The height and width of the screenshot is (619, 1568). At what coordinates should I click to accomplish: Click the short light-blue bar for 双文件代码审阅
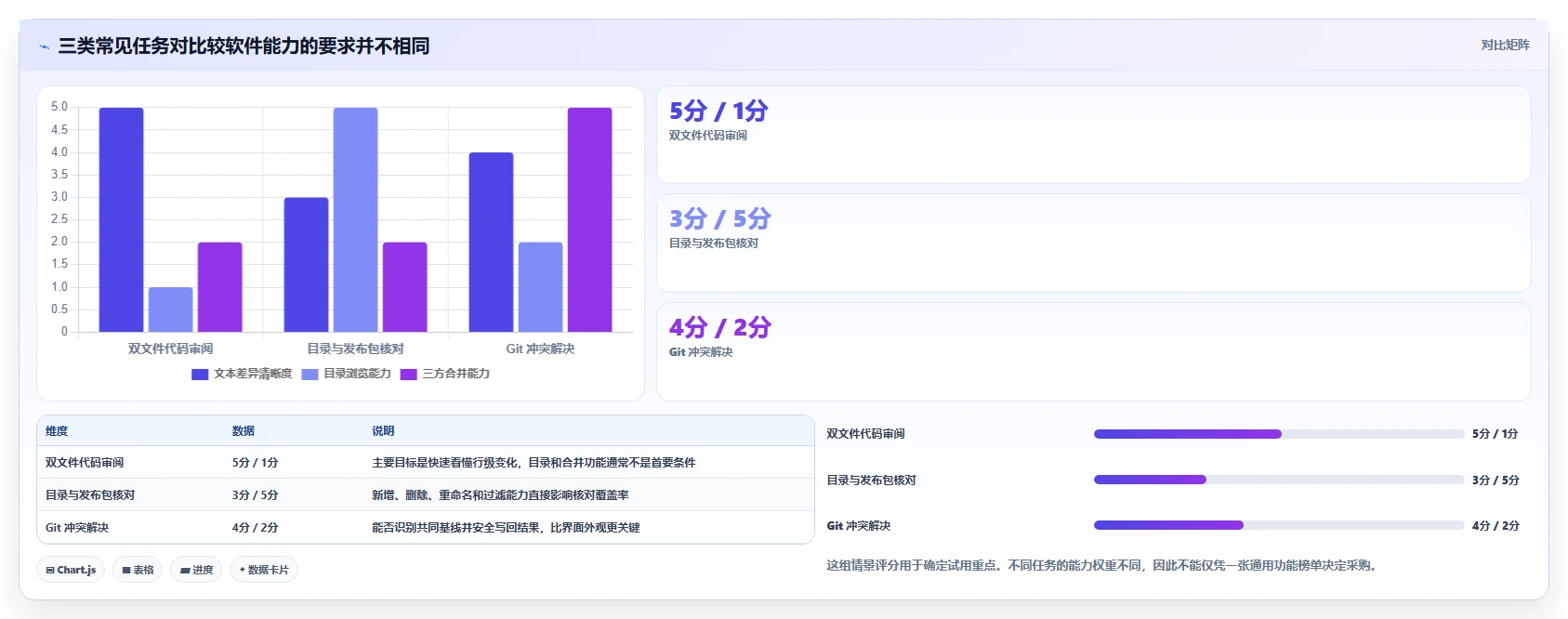pos(170,309)
